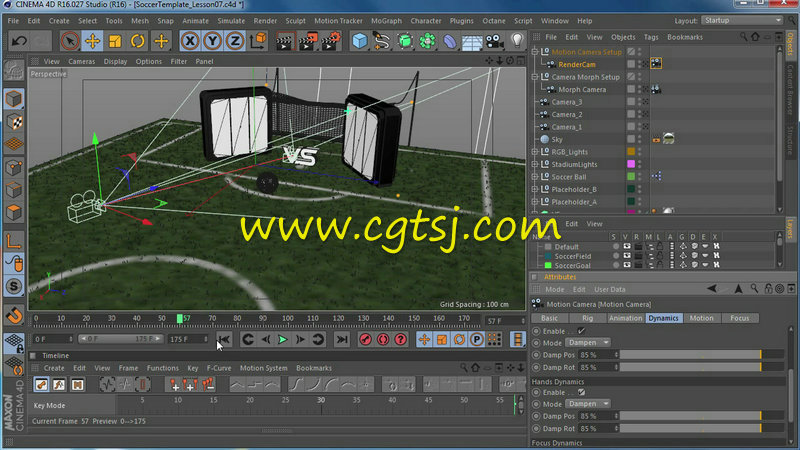Expand the Placeholder_B group
This screenshot has height=450, width=800.
coord(535,189)
